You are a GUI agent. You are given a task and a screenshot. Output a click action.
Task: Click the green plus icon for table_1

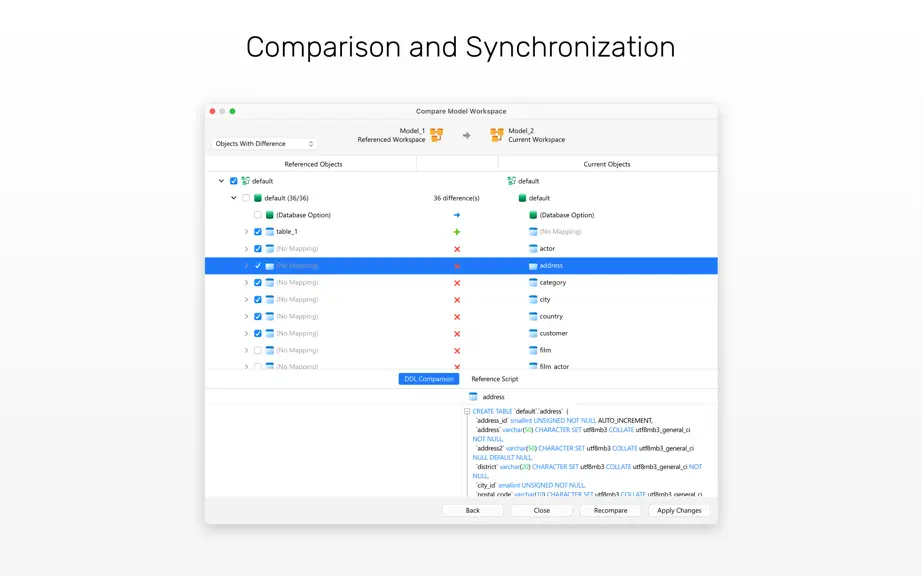click(x=457, y=232)
